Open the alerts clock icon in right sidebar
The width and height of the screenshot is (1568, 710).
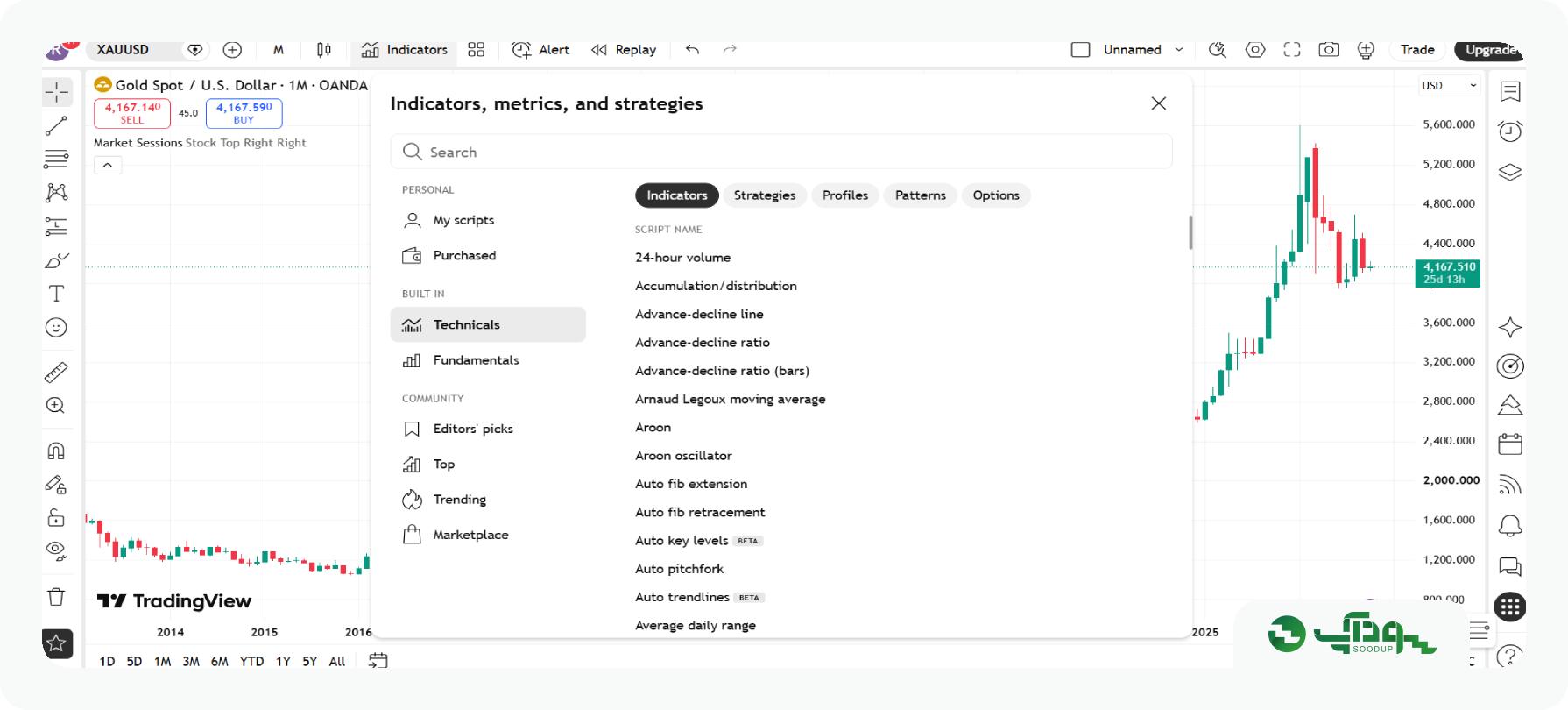[x=1510, y=131]
